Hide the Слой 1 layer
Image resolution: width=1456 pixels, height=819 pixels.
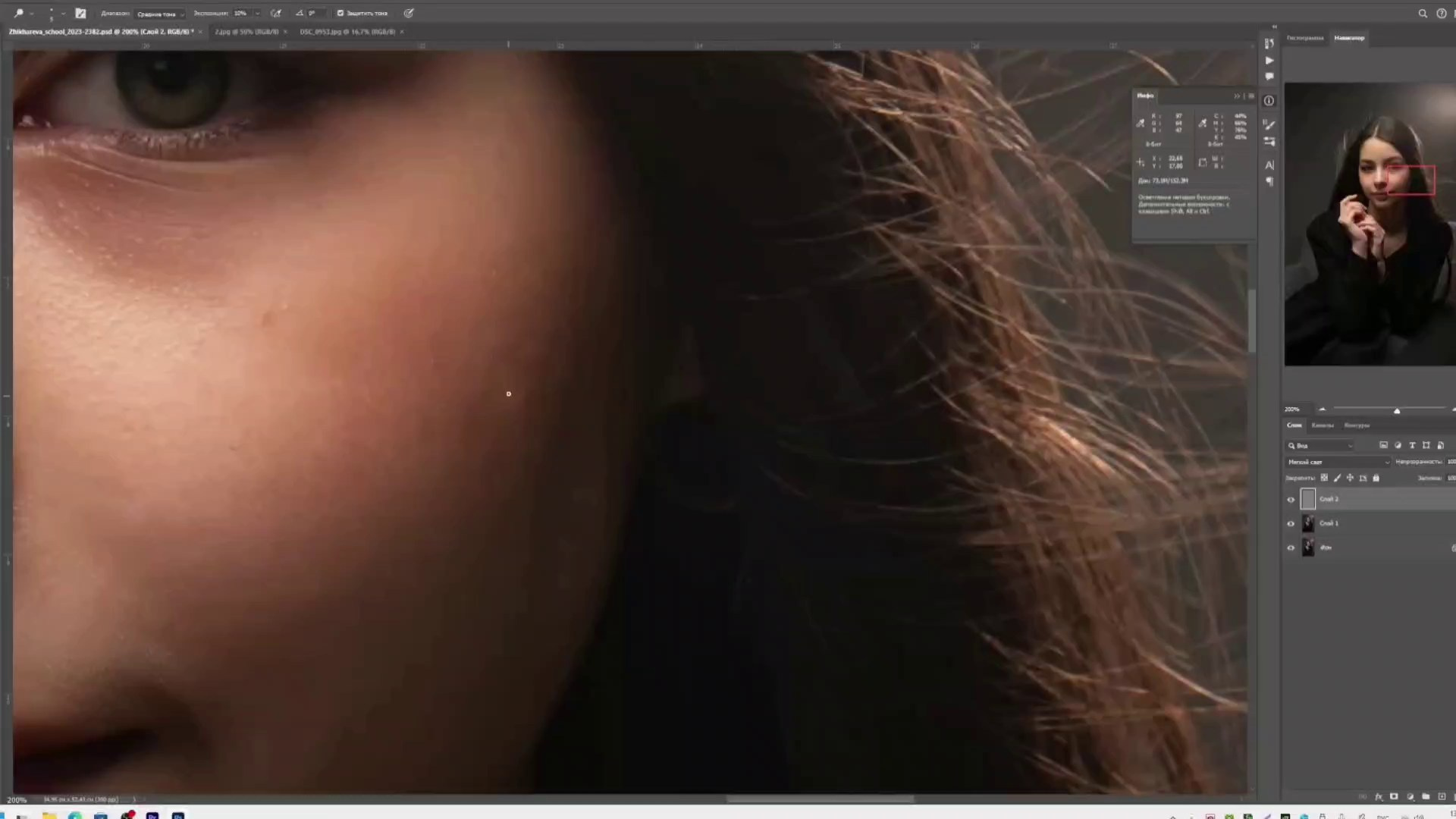[1291, 523]
